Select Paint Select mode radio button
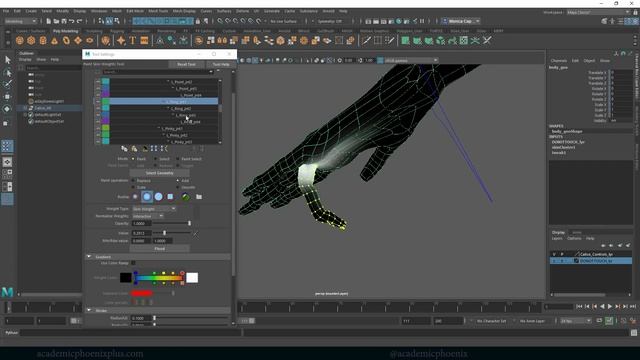Screen dimensions: 640x360 click(178, 159)
